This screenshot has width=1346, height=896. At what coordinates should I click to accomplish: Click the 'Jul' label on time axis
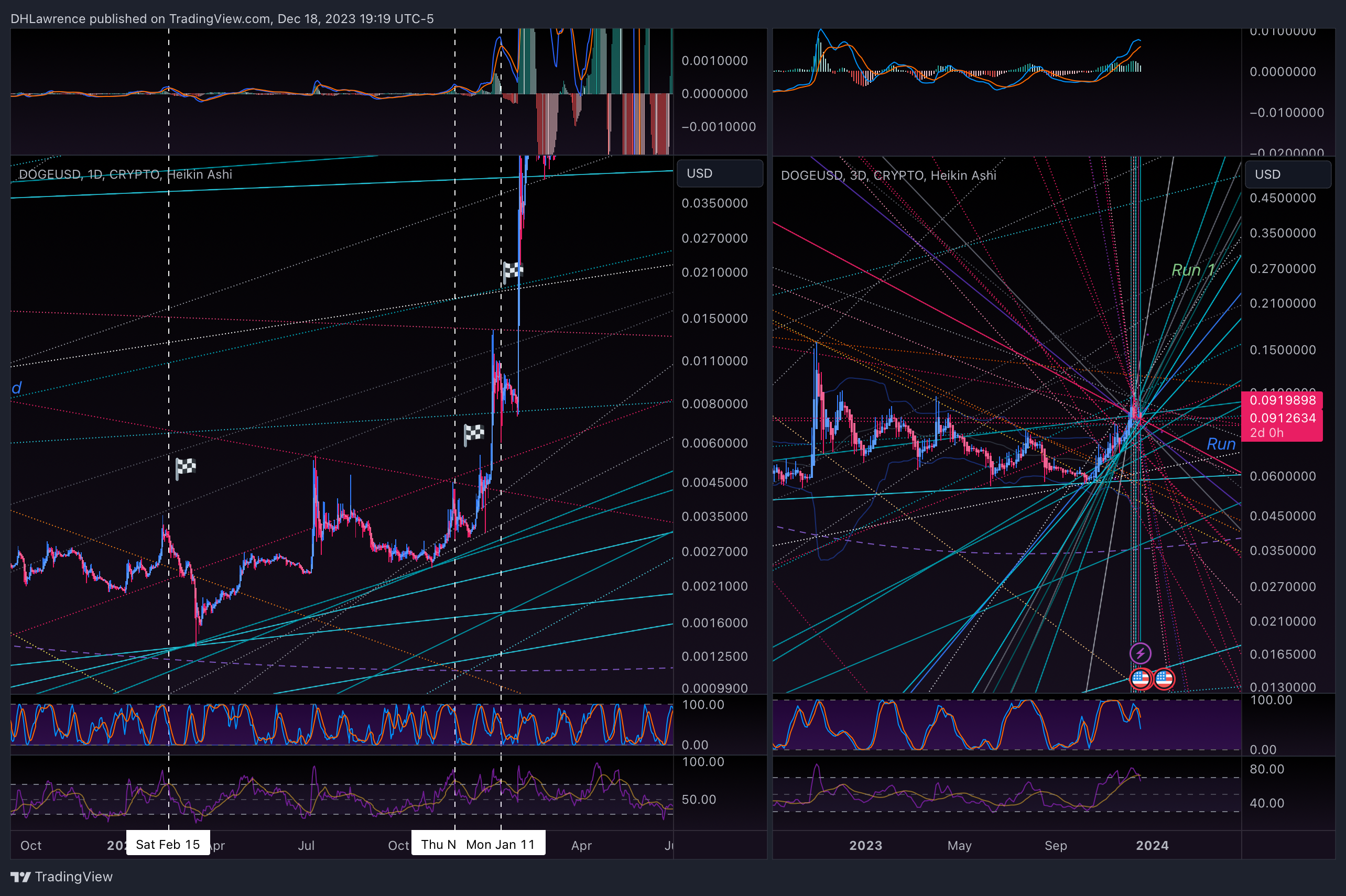pos(306,845)
